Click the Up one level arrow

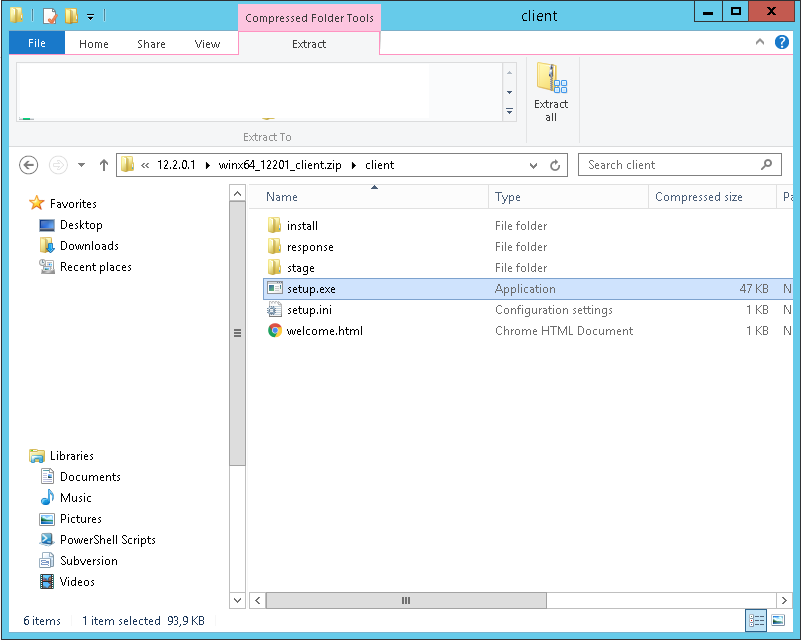pyautogui.click(x=104, y=165)
